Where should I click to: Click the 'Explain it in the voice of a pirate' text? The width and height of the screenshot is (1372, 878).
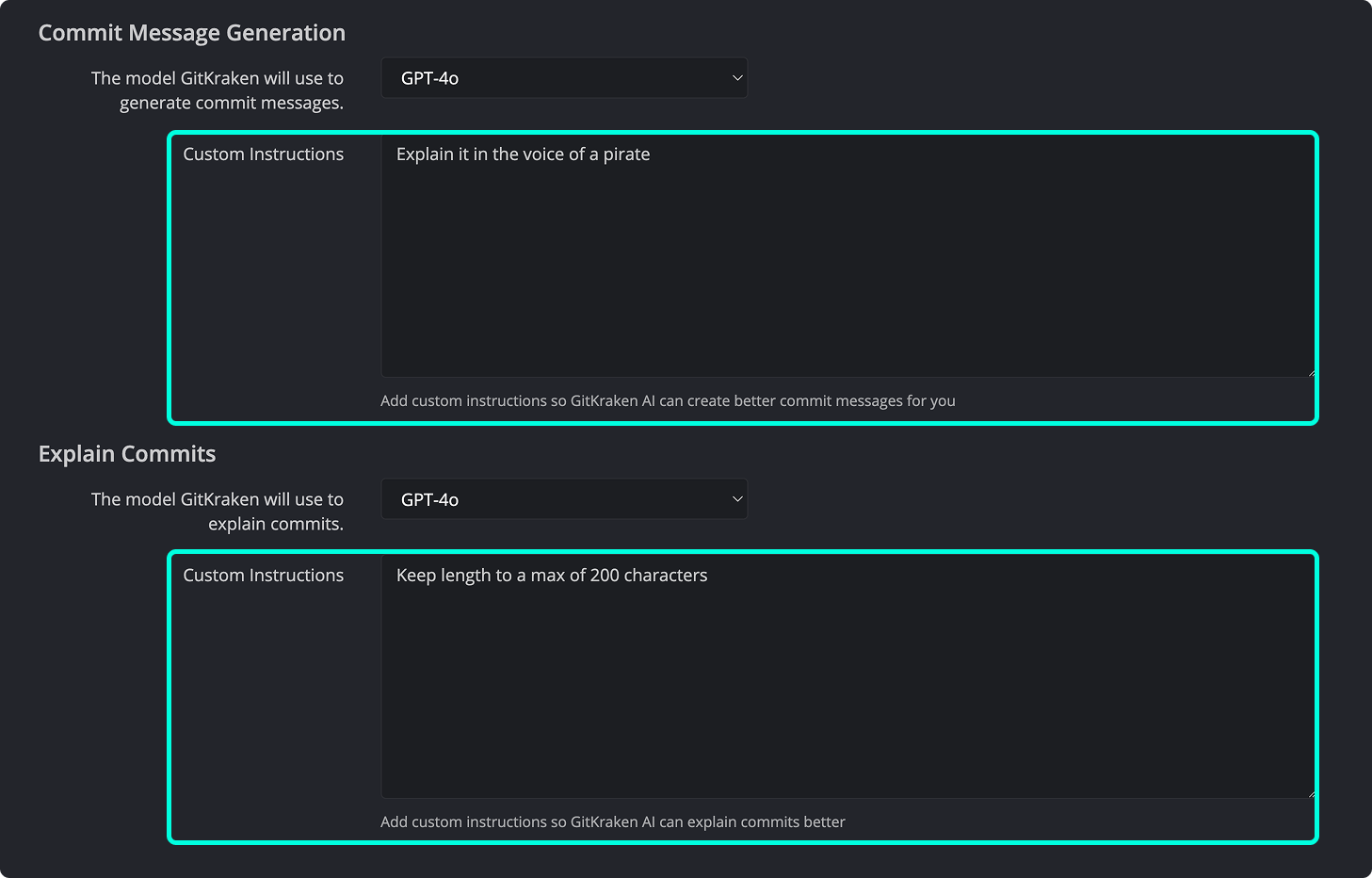(523, 154)
